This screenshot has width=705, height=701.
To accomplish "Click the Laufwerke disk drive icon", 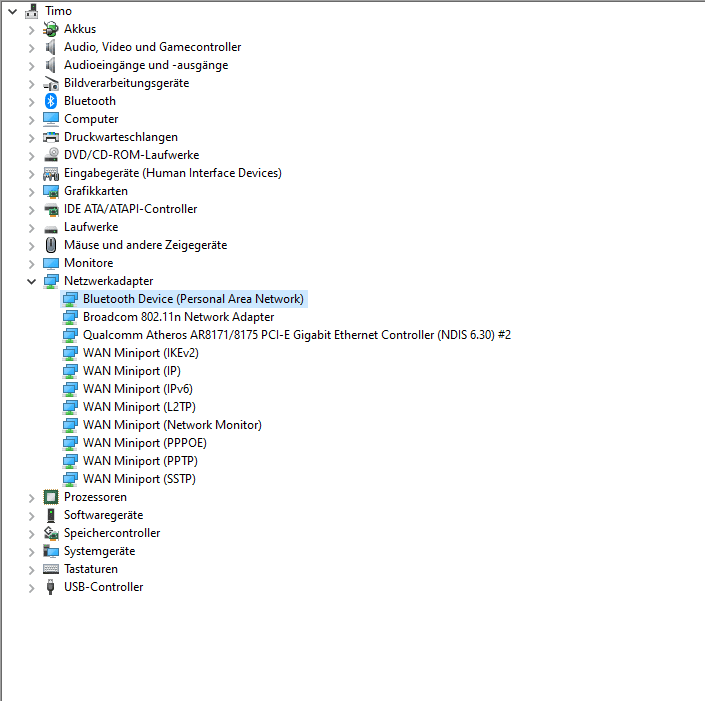I will click(x=51, y=228).
